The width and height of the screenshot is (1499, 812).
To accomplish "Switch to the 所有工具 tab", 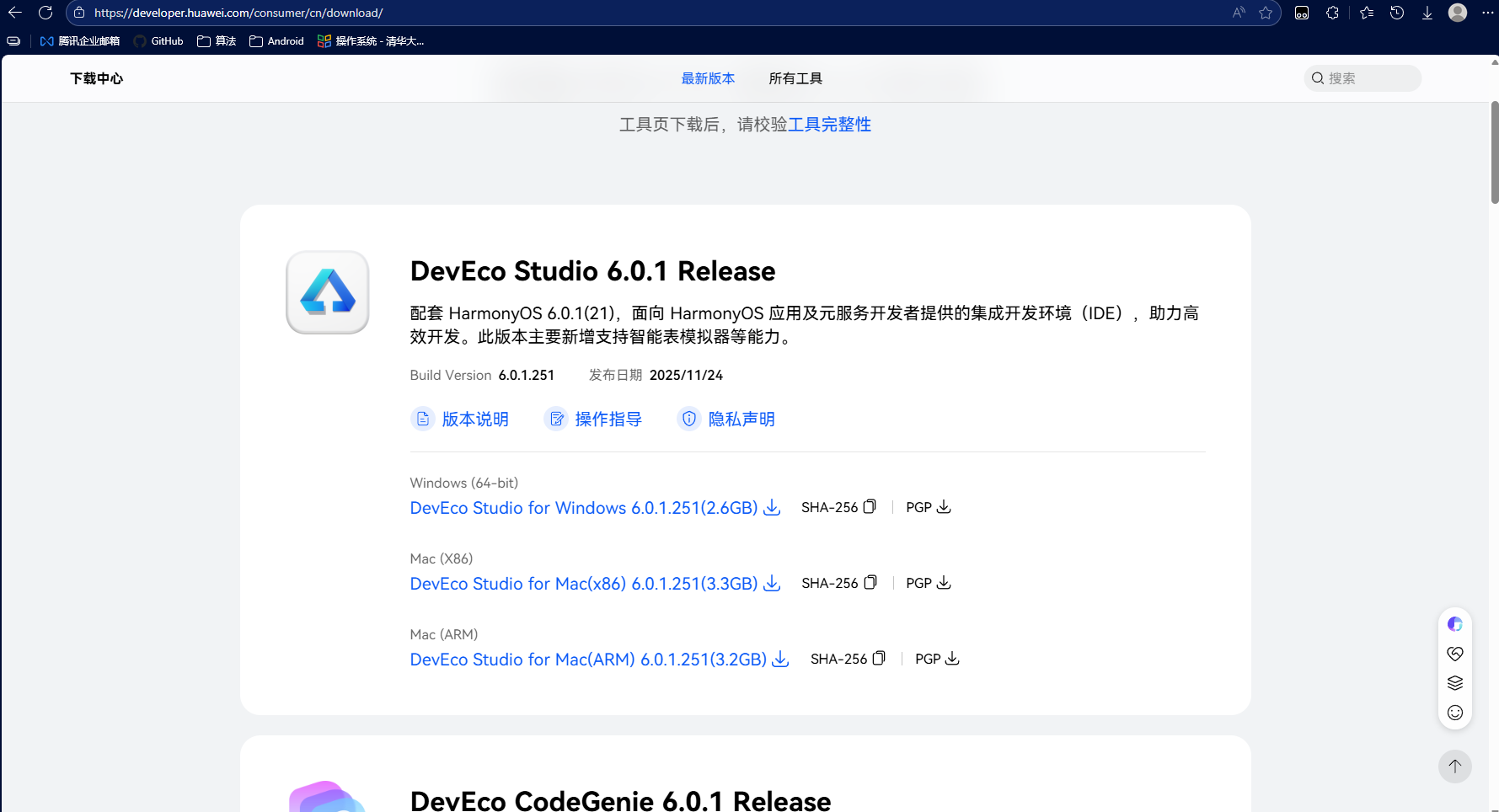I will click(x=795, y=77).
